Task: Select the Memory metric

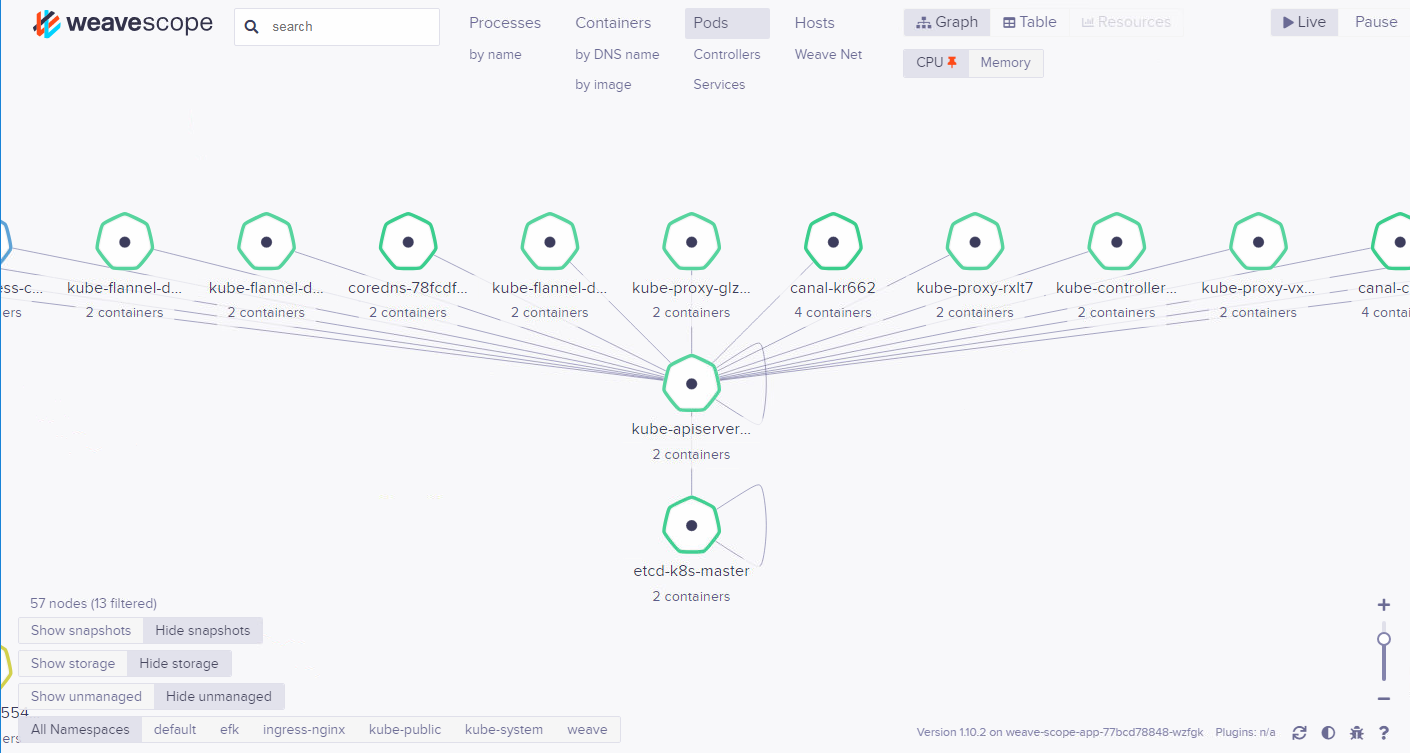Action: [x=1005, y=63]
